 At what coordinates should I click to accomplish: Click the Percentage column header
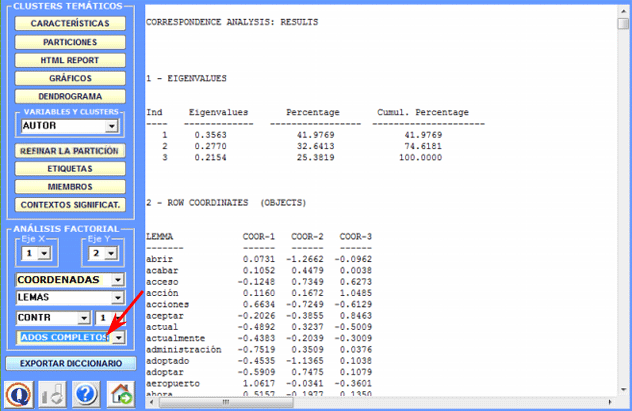313,112
